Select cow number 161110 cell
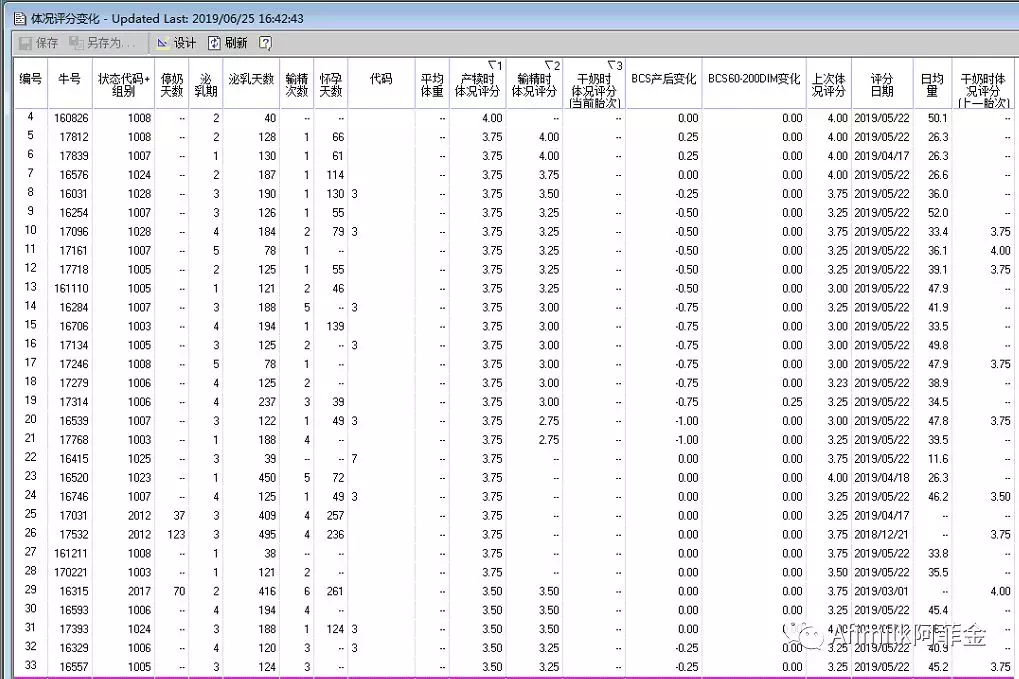1019x679 pixels. tap(71, 288)
